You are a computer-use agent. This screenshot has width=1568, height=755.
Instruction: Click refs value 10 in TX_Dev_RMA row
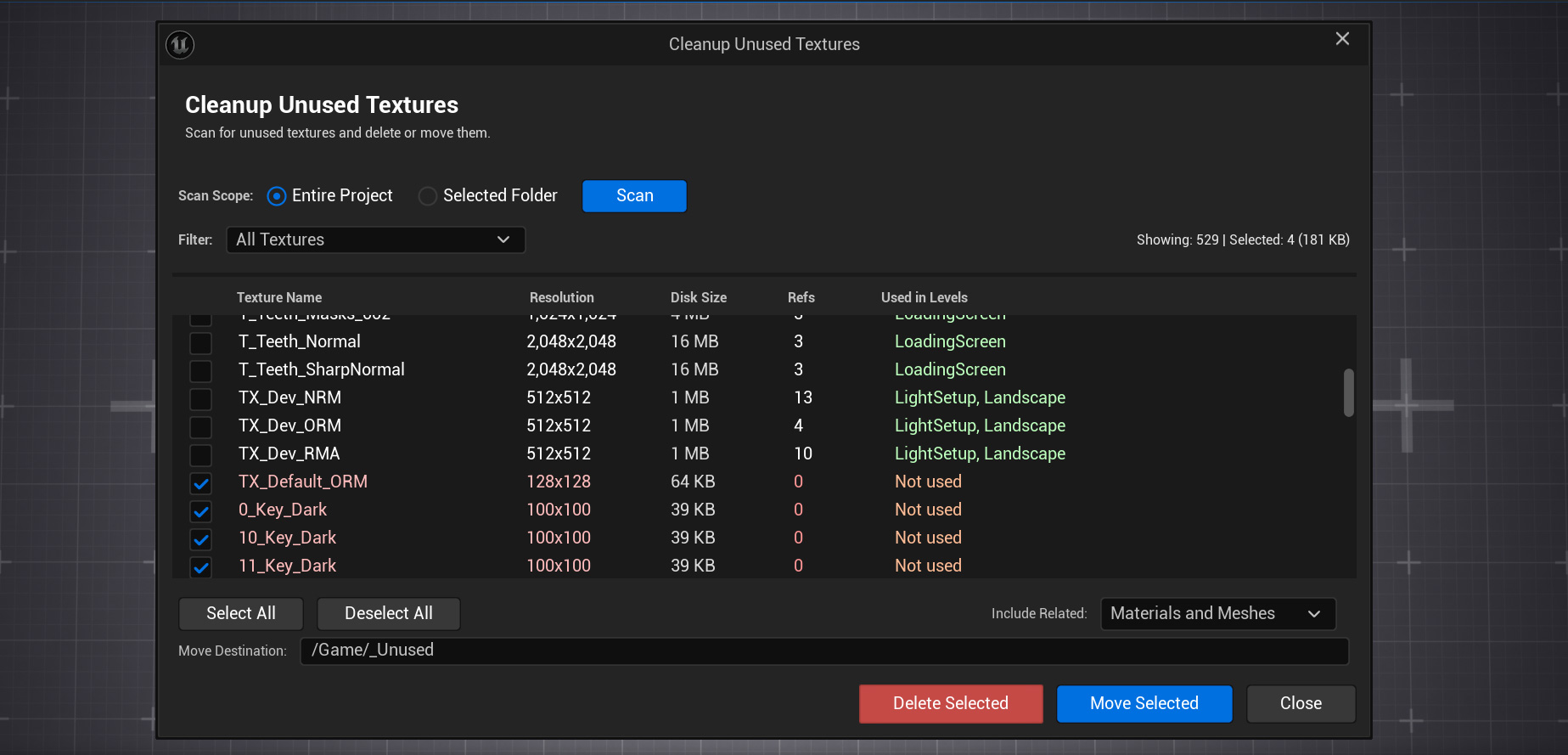point(803,454)
